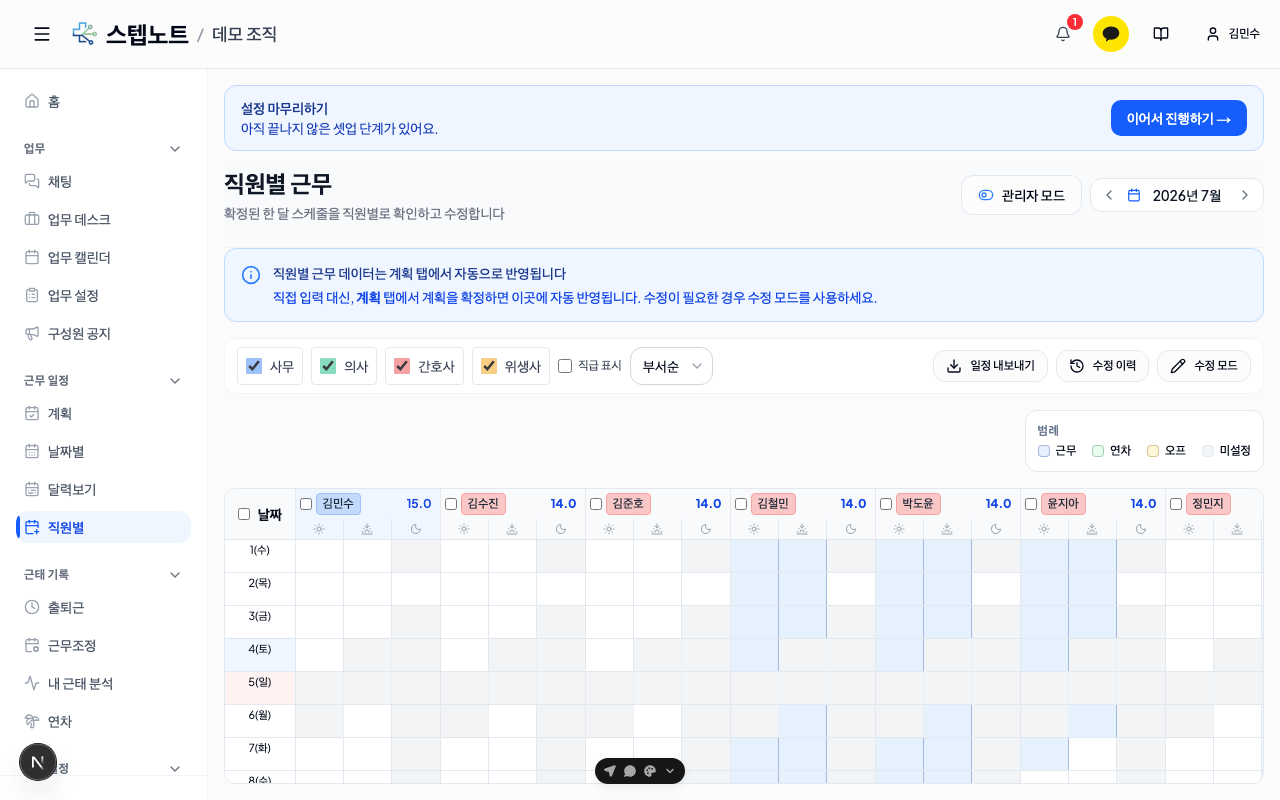Open the notification bell
The image size is (1280, 800).
click(1063, 34)
